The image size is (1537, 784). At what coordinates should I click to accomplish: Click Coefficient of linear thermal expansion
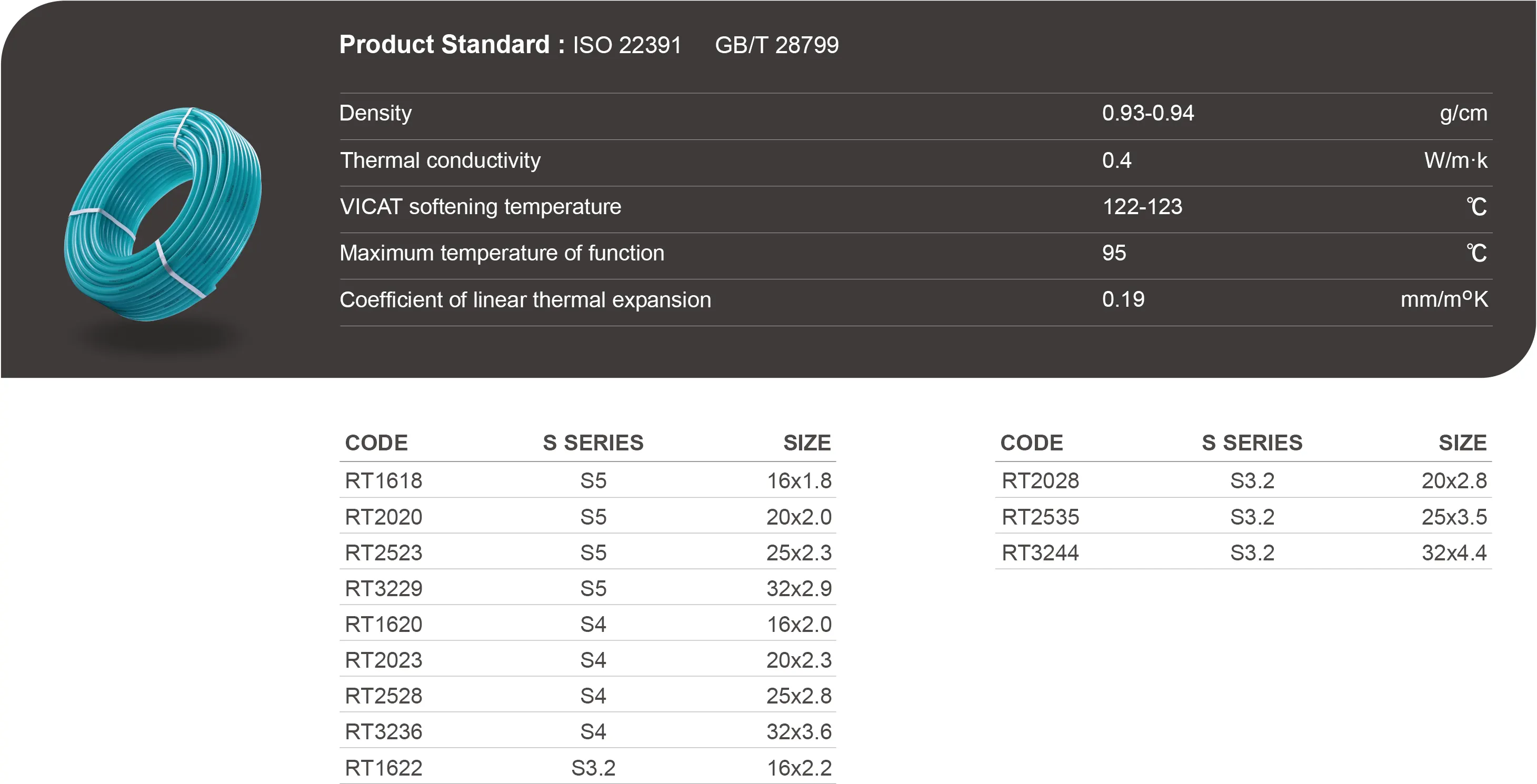[x=524, y=300]
